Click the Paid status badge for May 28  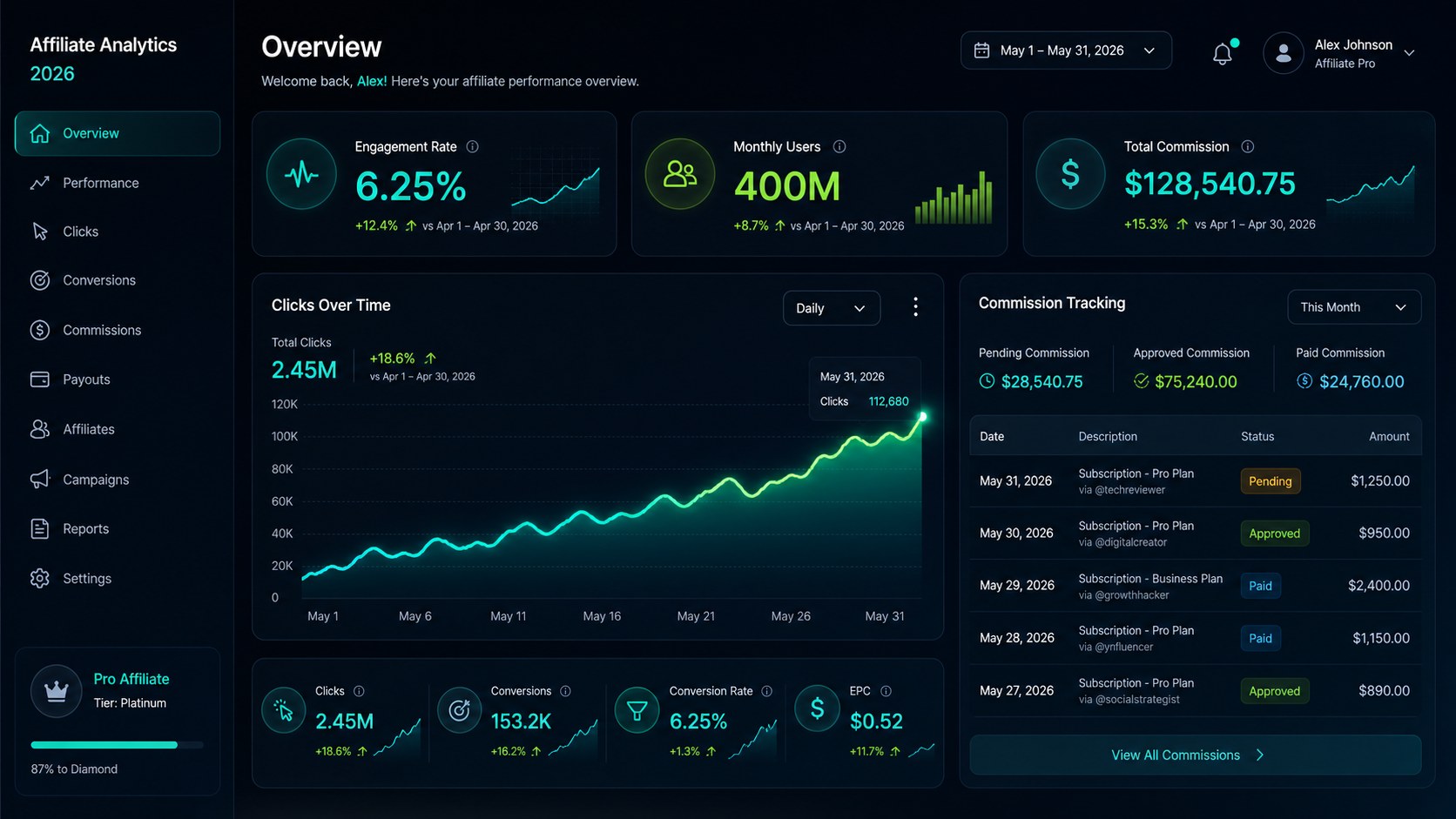click(x=1261, y=638)
